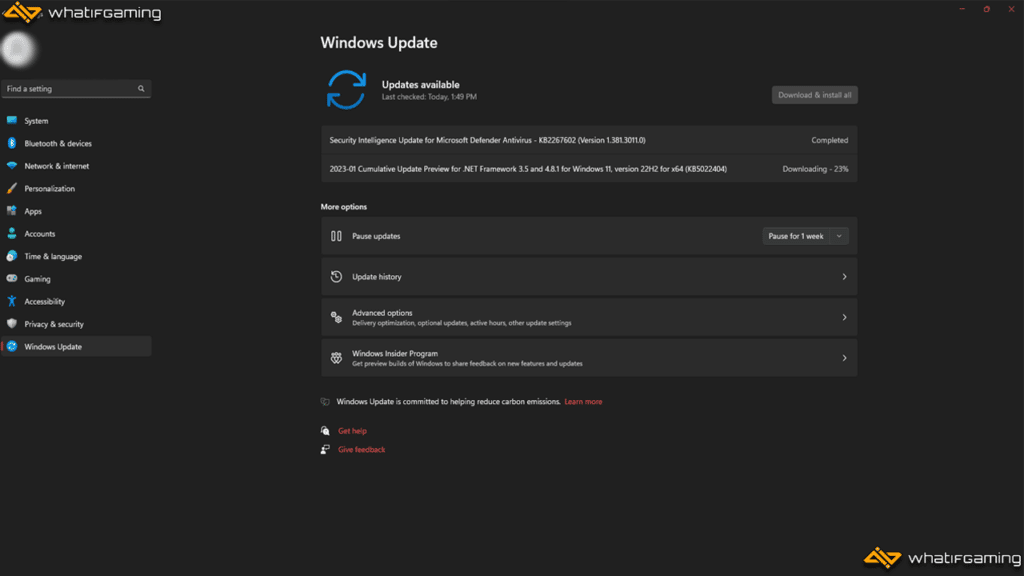Open the Pause for 1 week dropdown
1024x576 pixels.
805,236
